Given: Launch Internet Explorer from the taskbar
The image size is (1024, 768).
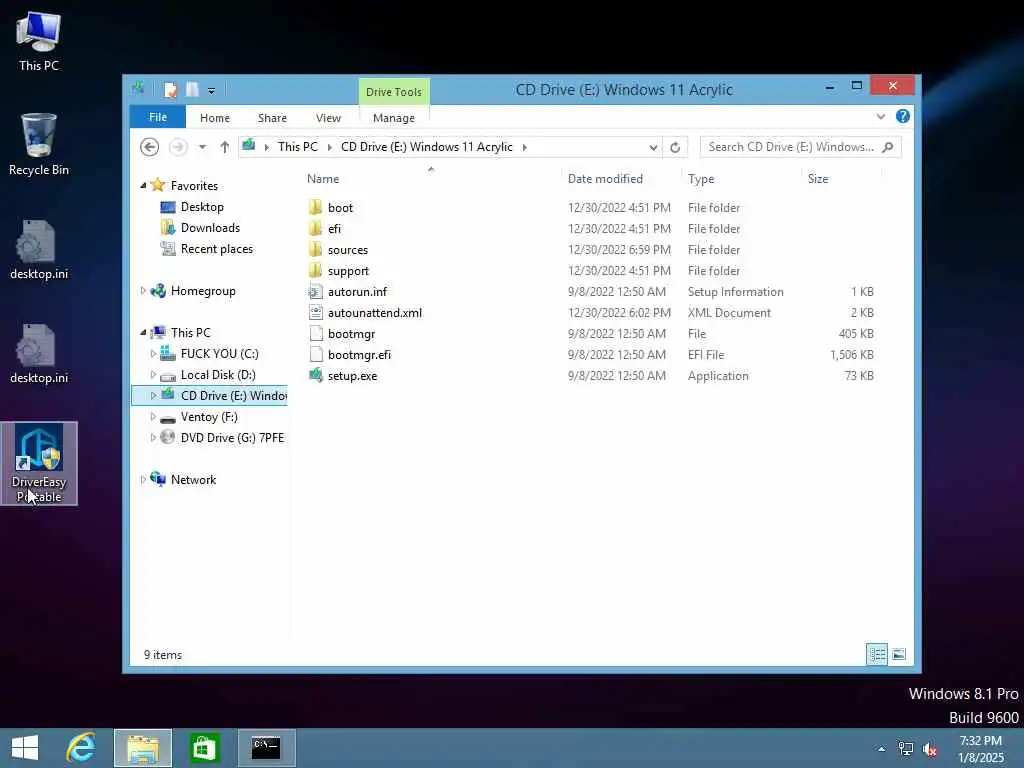Looking at the screenshot, I should point(81,748).
